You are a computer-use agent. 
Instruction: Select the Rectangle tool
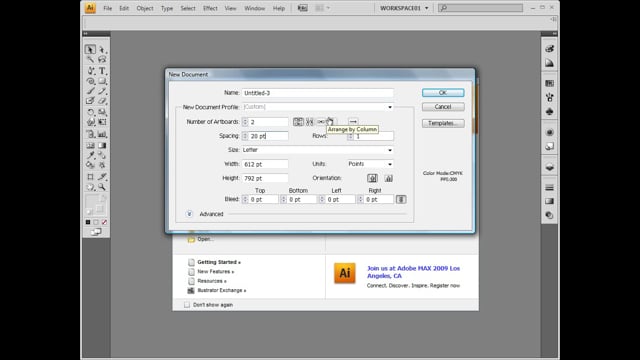[102, 81]
